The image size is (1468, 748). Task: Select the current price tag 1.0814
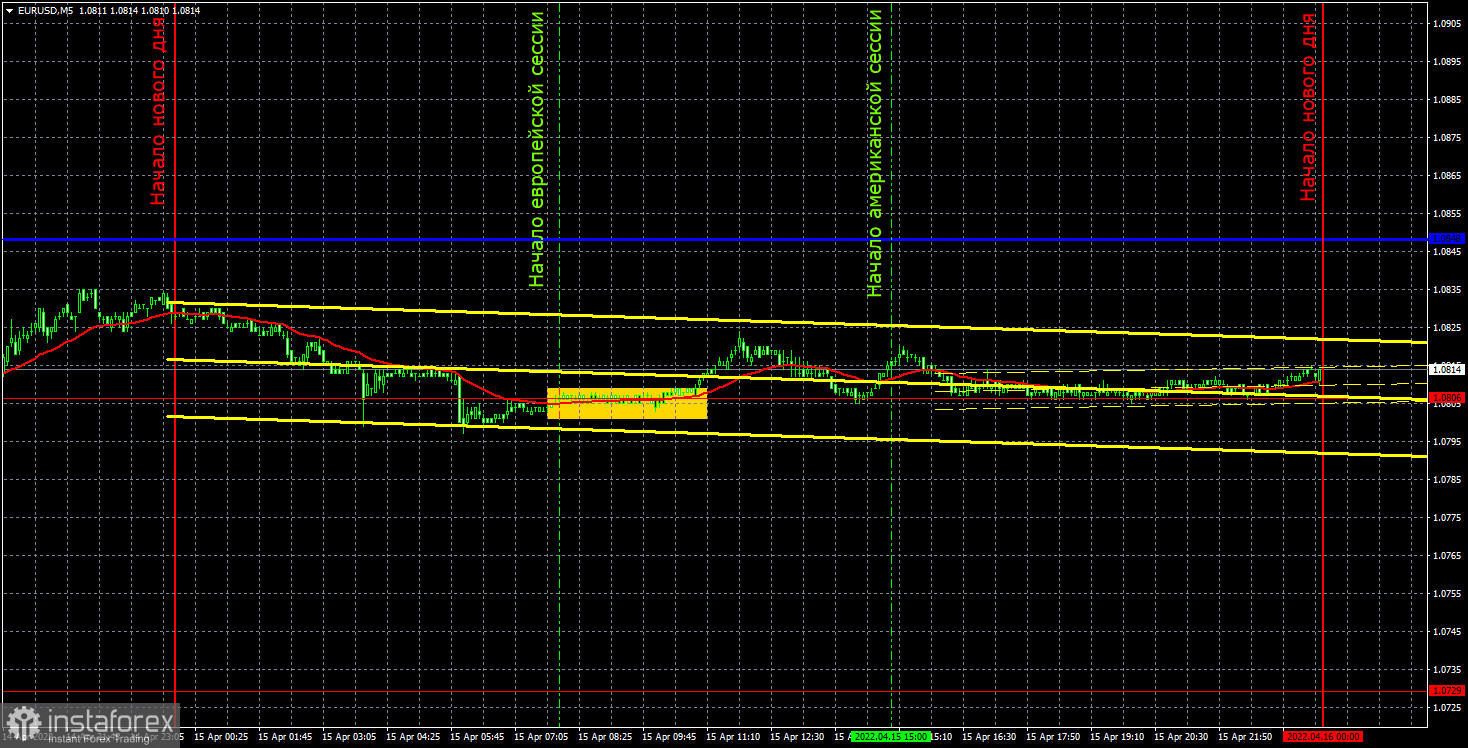coord(1447,369)
